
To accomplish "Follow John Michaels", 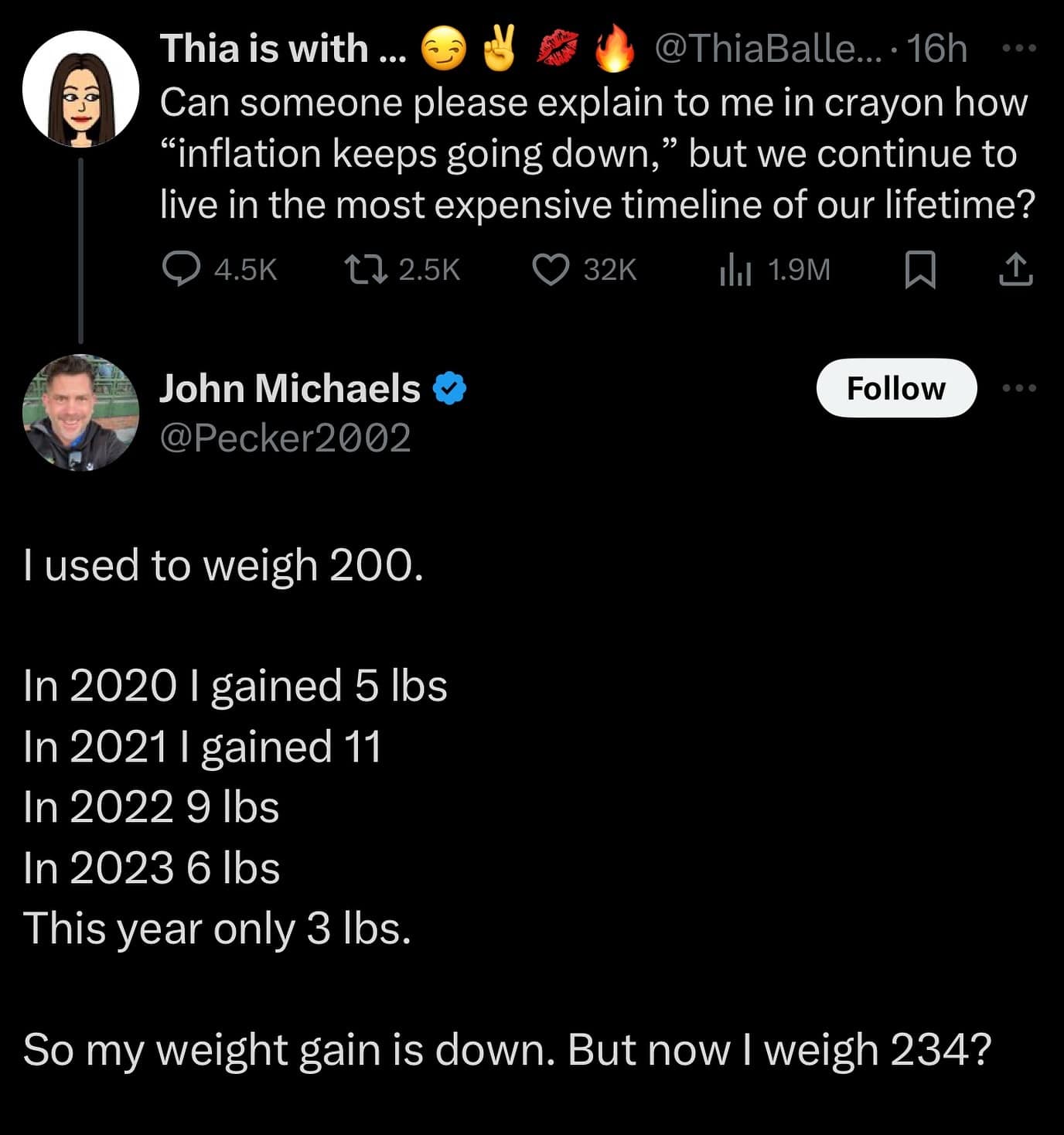I will (x=896, y=388).
